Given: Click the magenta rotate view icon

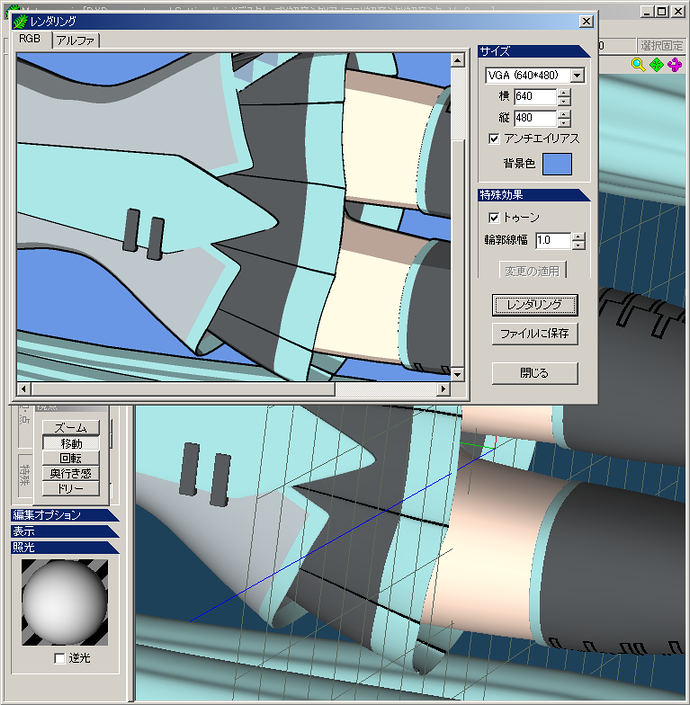Looking at the screenshot, I should pyautogui.click(x=675, y=65).
